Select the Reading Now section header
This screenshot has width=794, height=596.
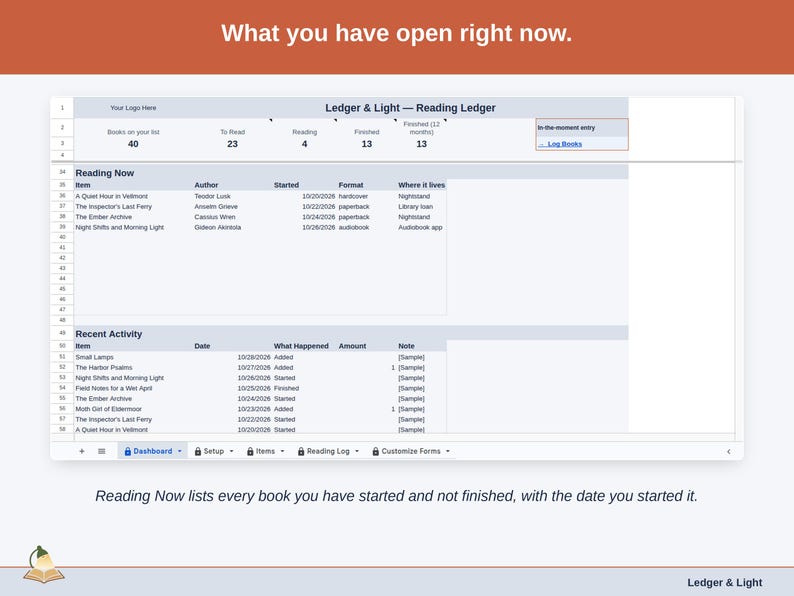105,173
